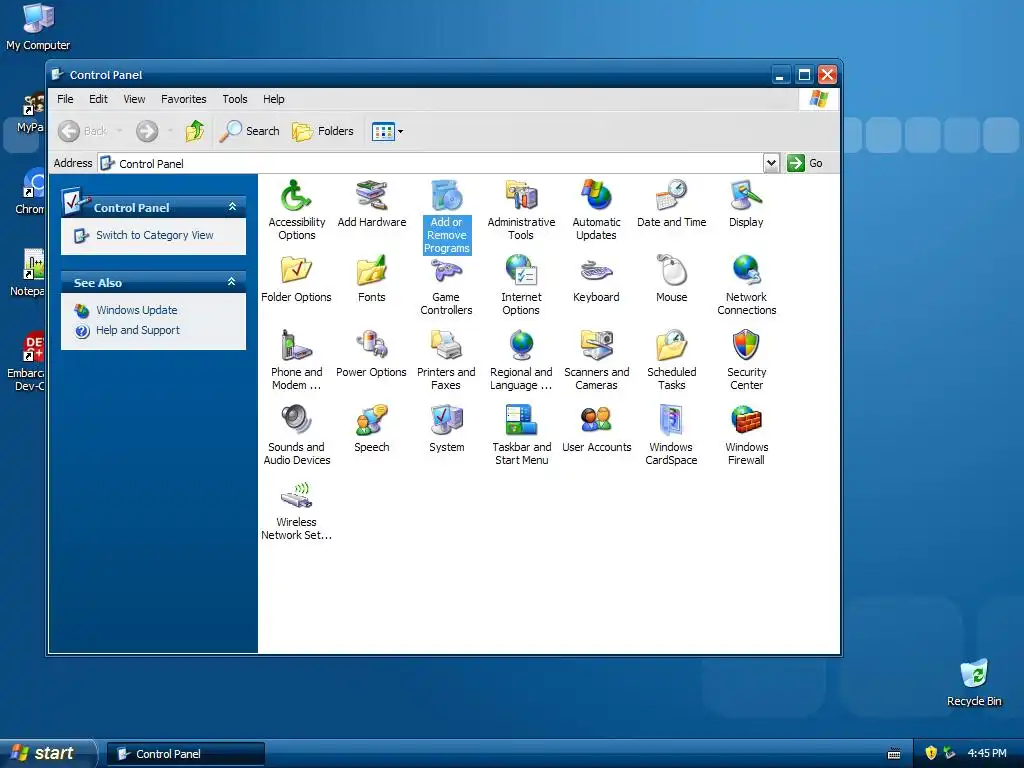The image size is (1024, 768).
Task: Click the system tray clock
Action: [x=987, y=754]
